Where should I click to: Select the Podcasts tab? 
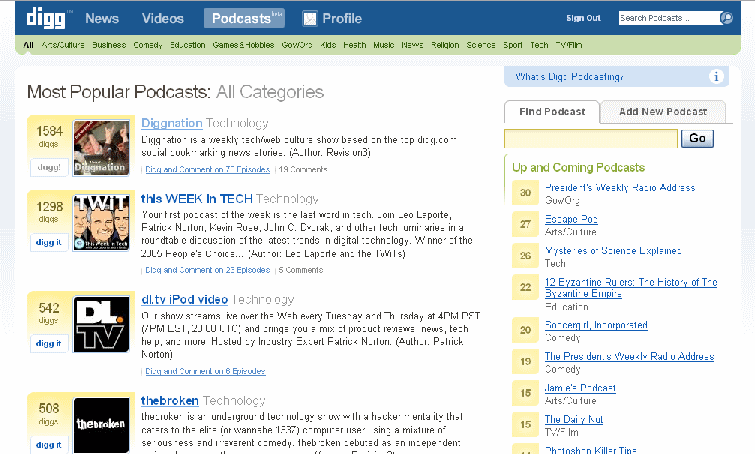click(245, 18)
